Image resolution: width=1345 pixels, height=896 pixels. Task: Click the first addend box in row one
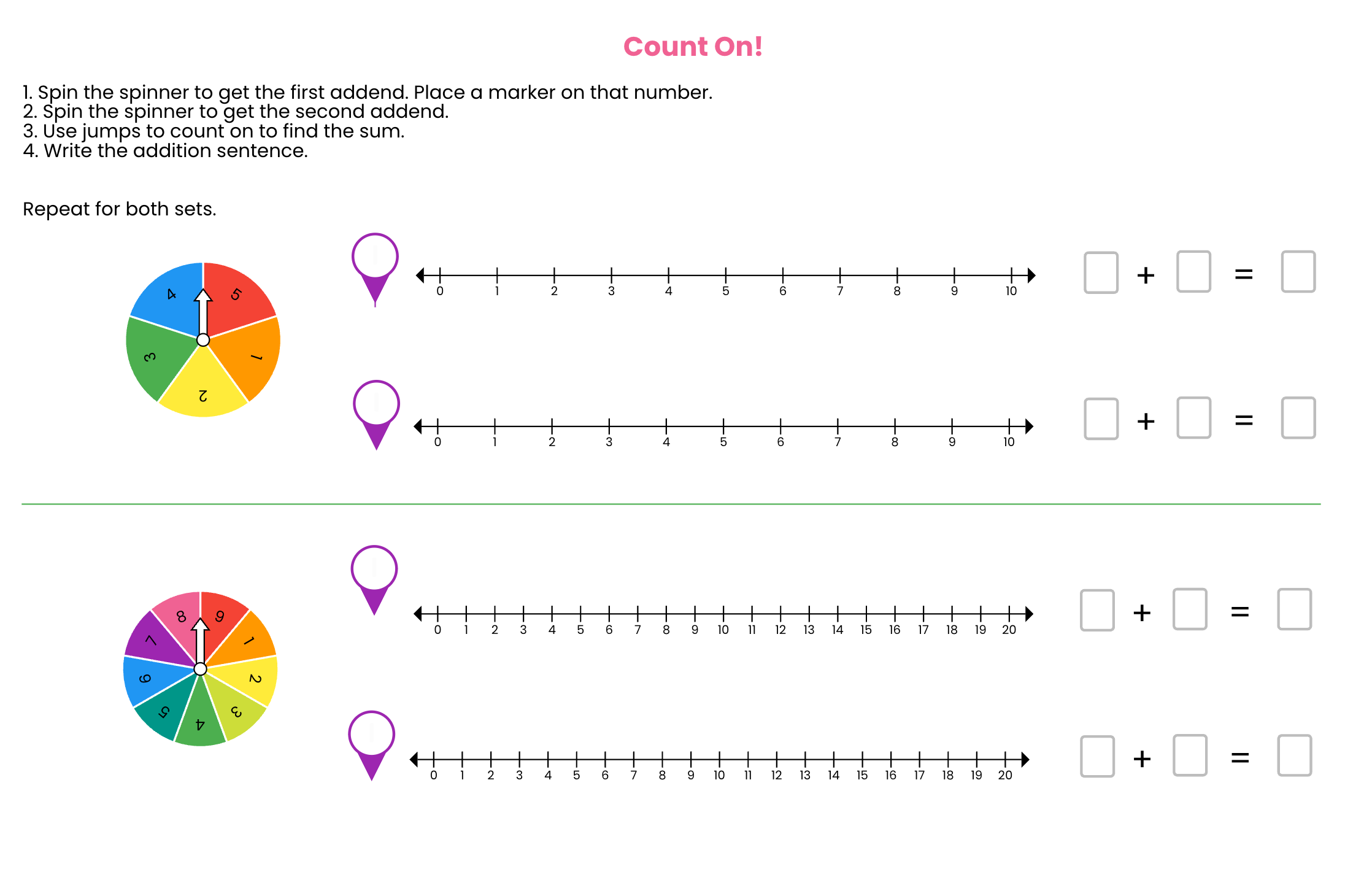(x=1101, y=272)
